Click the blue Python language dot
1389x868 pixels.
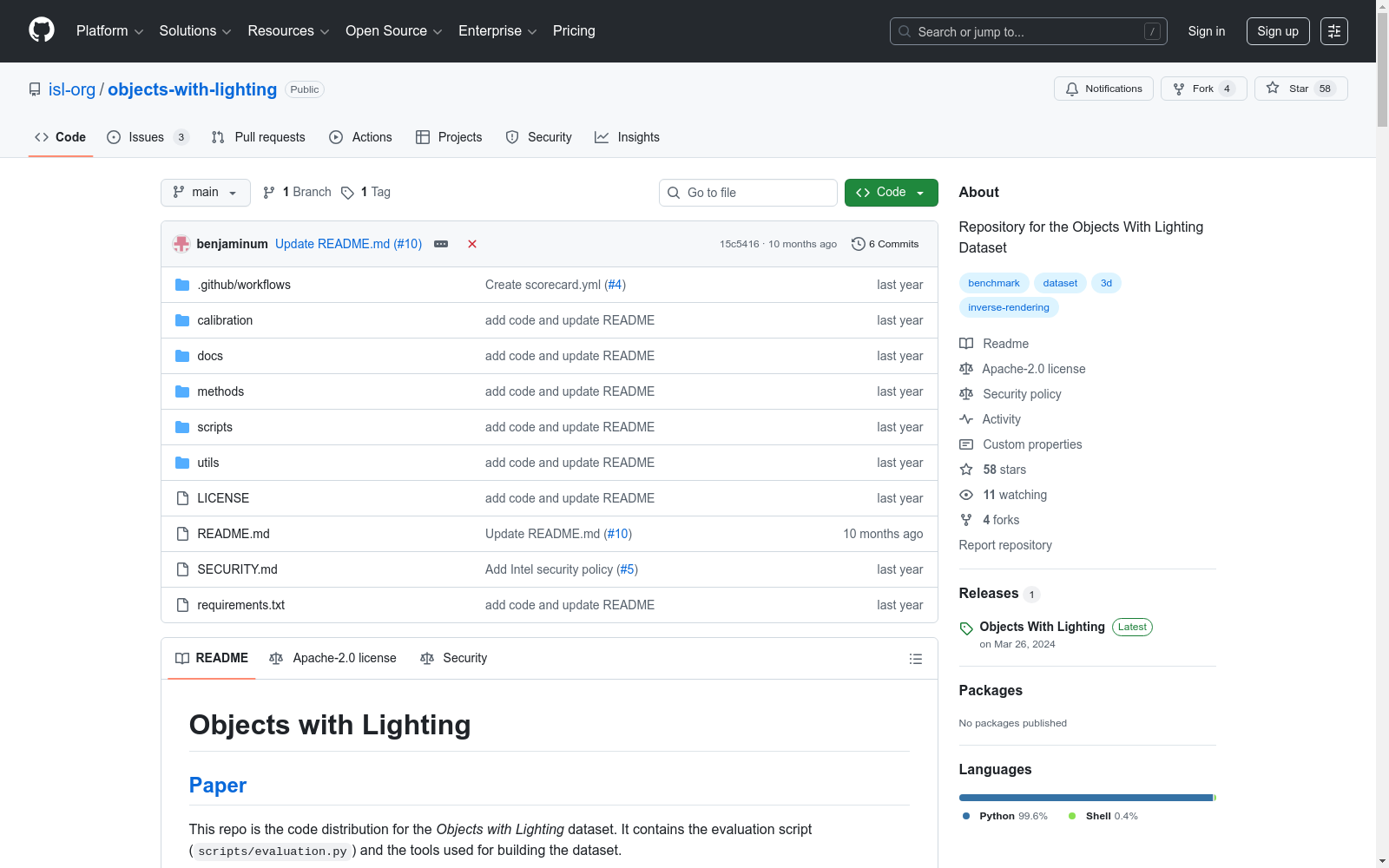click(966, 816)
